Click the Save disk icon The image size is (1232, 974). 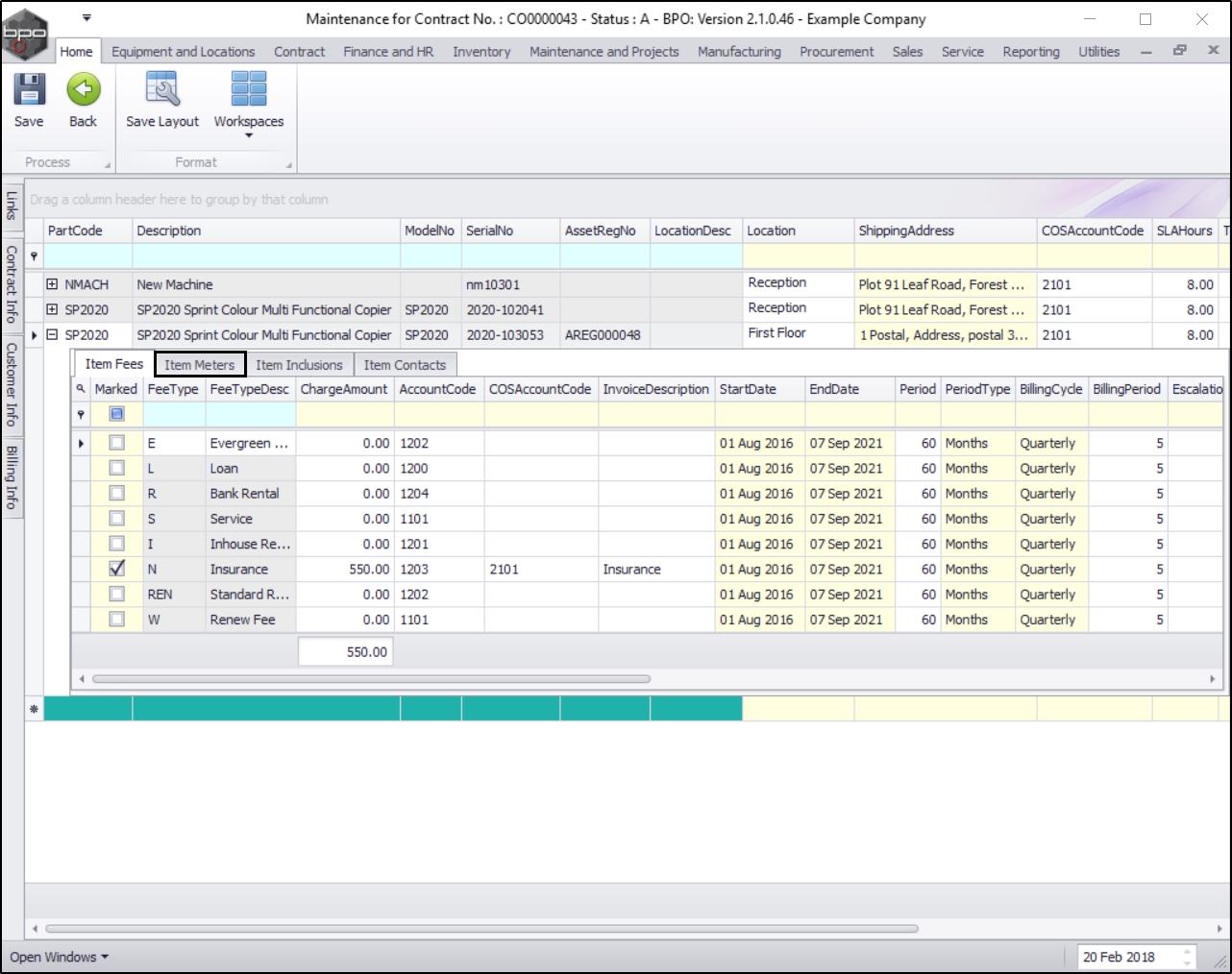pos(29,90)
